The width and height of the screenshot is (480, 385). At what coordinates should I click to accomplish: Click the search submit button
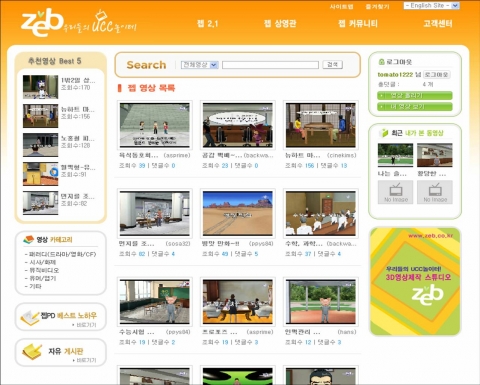point(332,65)
